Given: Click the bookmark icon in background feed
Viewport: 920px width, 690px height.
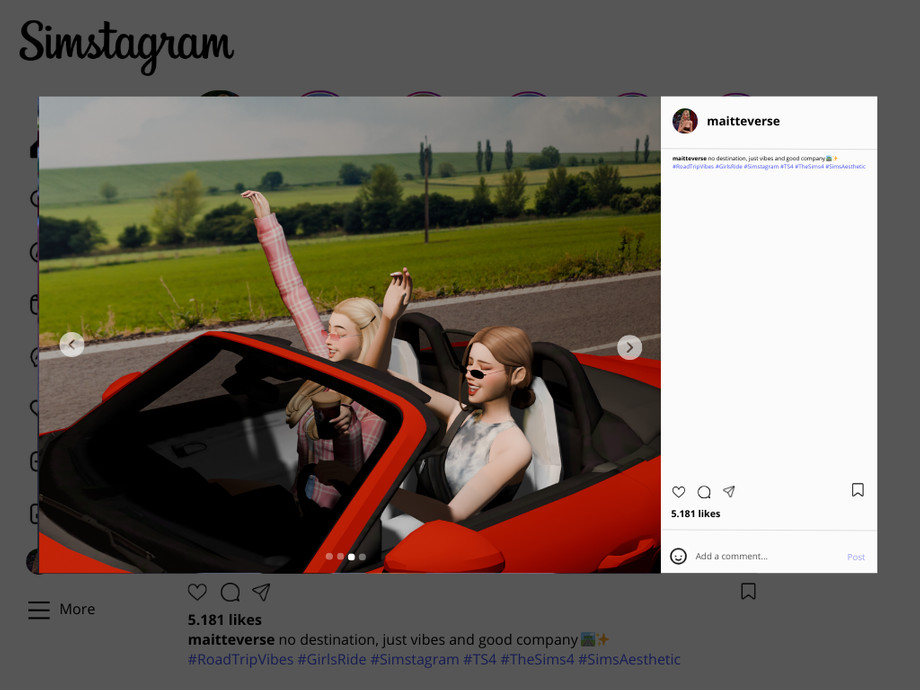Looking at the screenshot, I should (x=748, y=592).
